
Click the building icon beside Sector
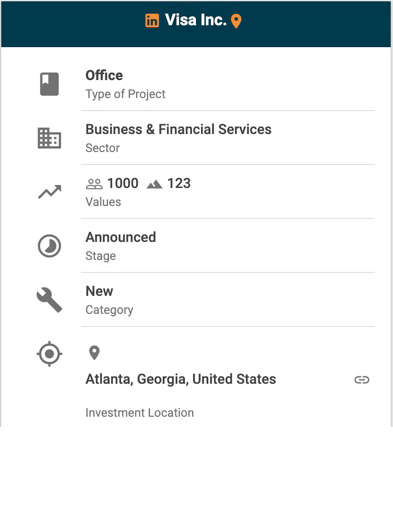point(49,138)
